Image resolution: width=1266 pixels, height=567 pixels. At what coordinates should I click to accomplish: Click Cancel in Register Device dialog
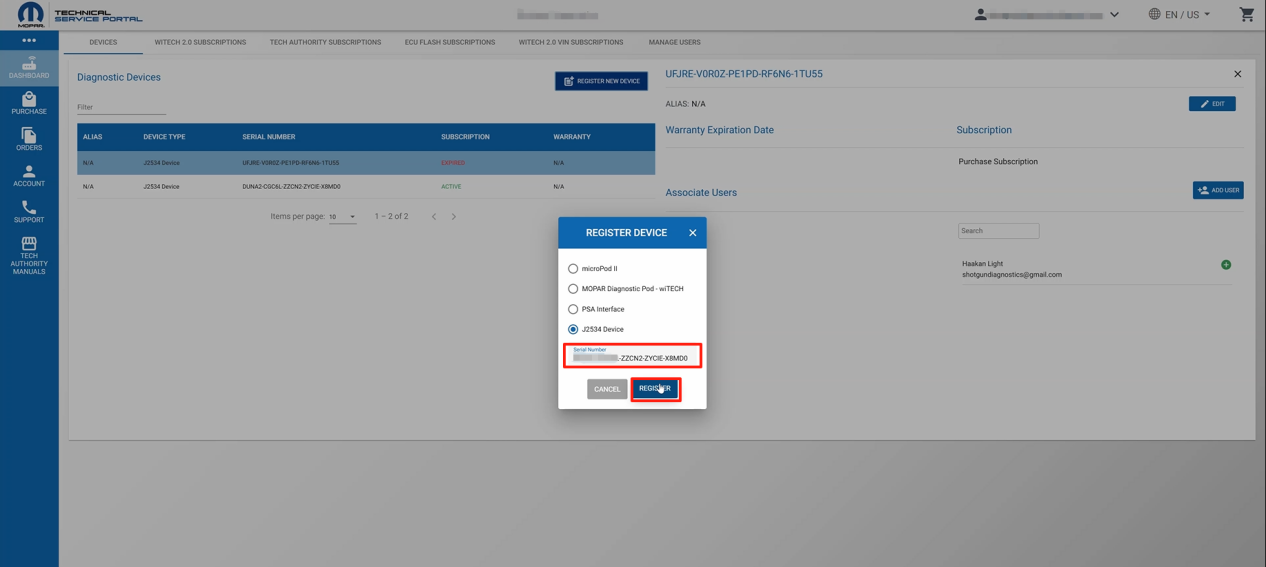pyautogui.click(x=607, y=389)
